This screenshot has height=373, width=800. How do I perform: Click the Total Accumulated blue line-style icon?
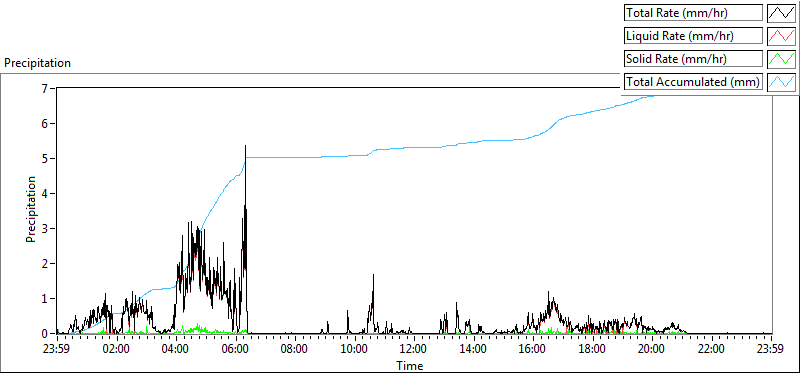point(782,82)
